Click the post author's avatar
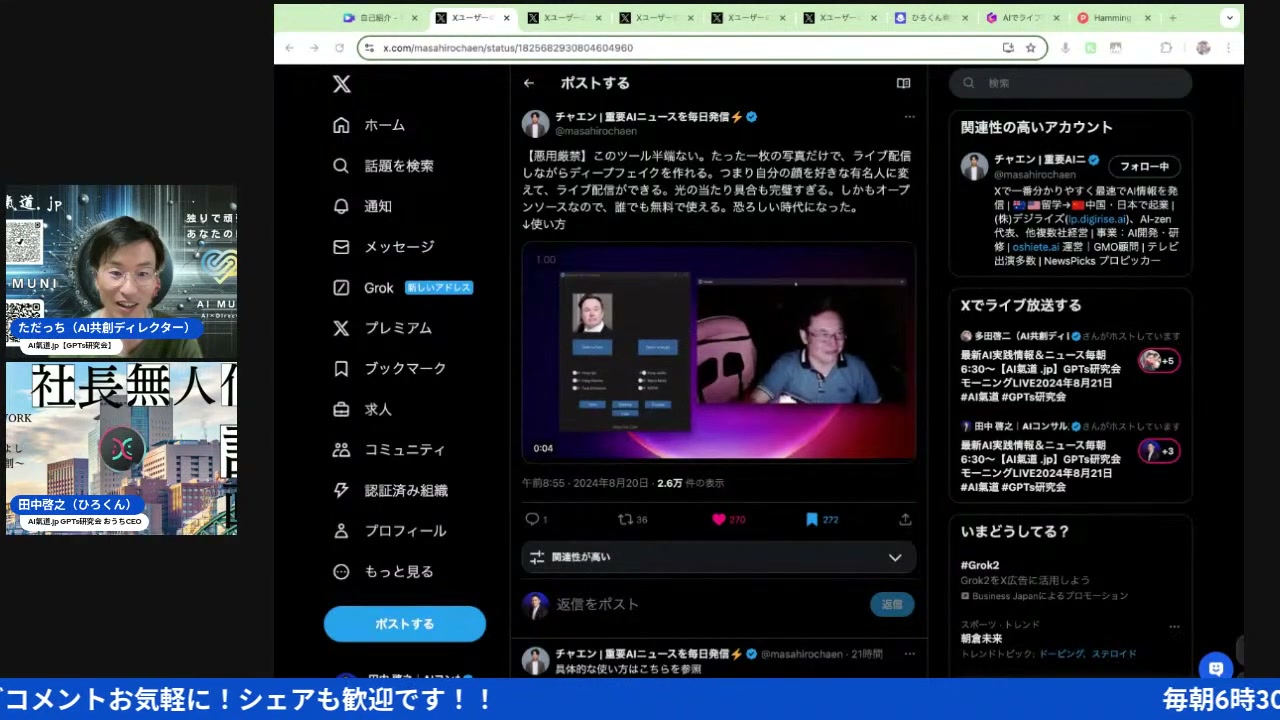The image size is (1280, 720). 535,124
